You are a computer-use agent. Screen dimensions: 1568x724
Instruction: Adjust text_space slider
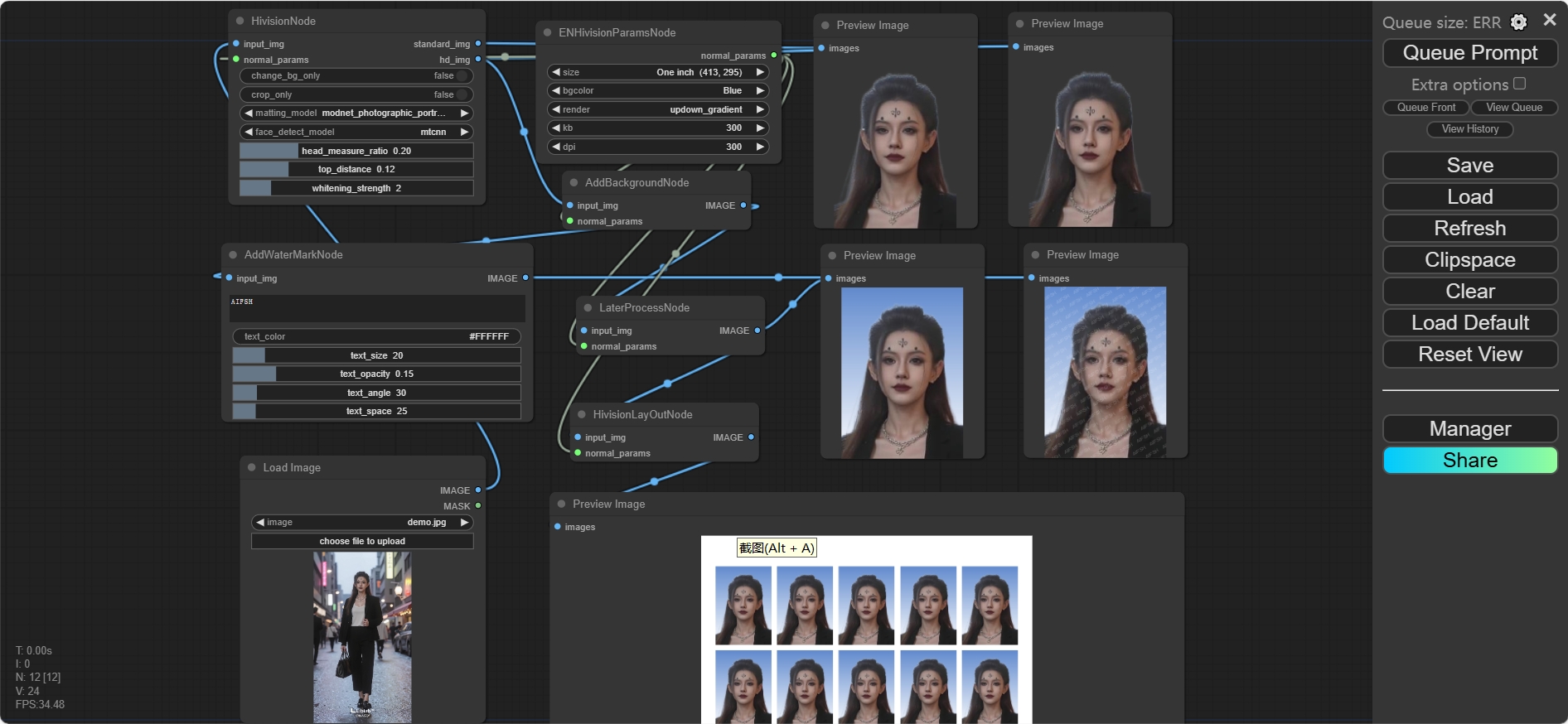tap(377, 411)
